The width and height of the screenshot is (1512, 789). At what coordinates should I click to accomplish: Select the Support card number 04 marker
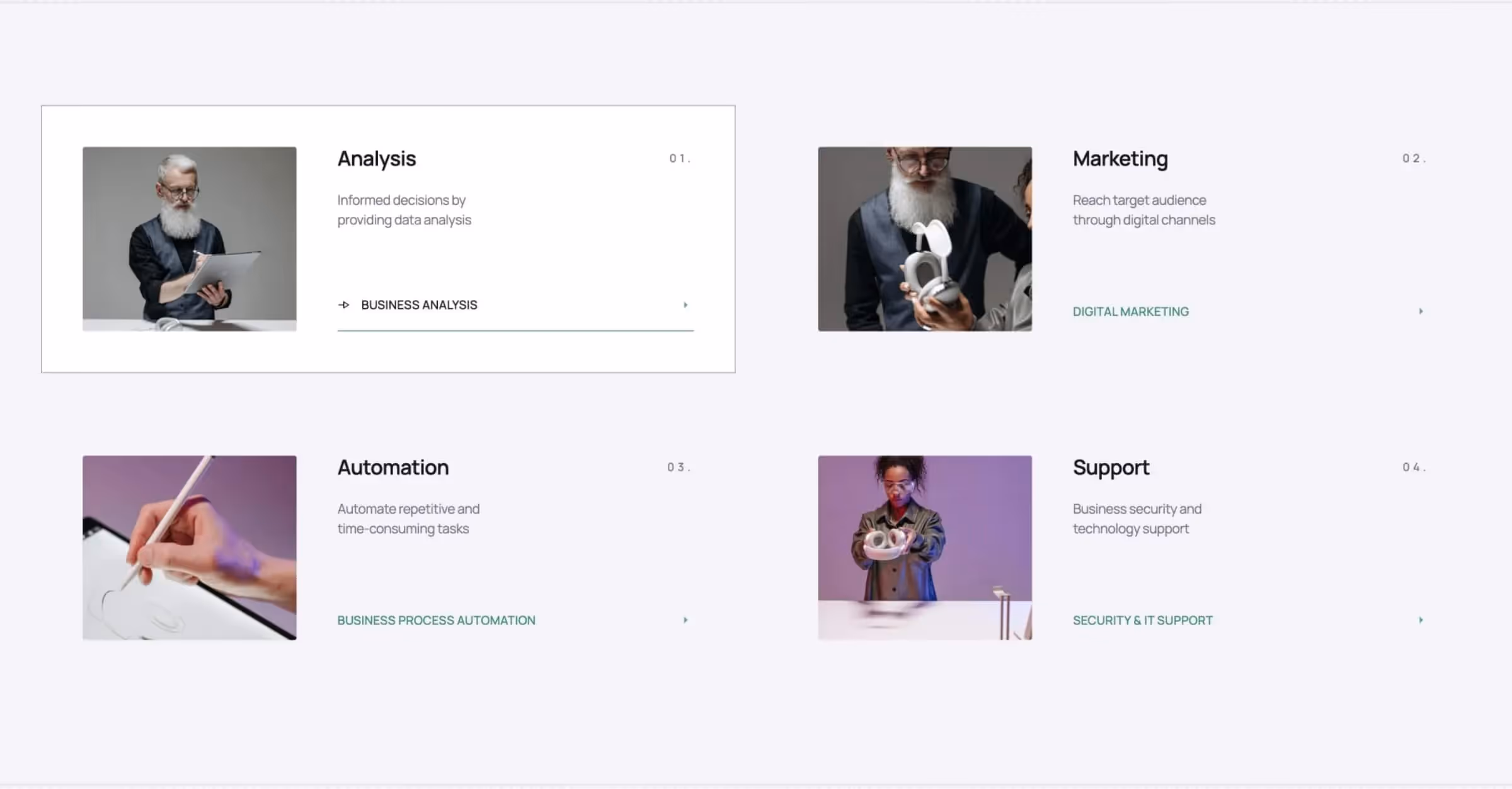pos(1414,467)
